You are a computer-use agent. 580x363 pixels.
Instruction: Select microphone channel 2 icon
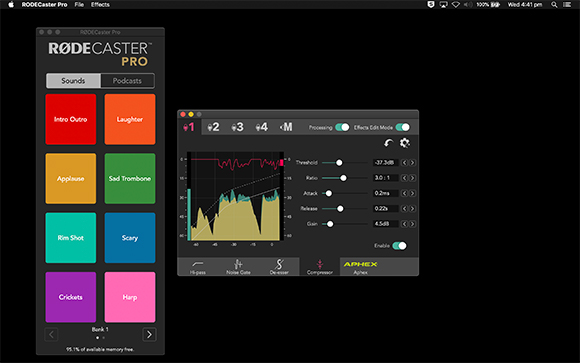point(213,127)
